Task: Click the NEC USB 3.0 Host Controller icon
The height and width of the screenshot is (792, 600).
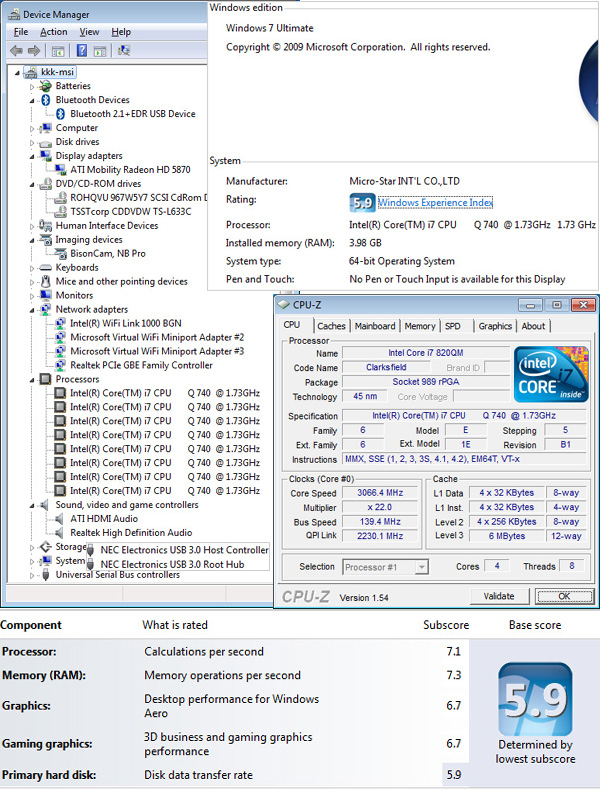Action: point(91,550)
